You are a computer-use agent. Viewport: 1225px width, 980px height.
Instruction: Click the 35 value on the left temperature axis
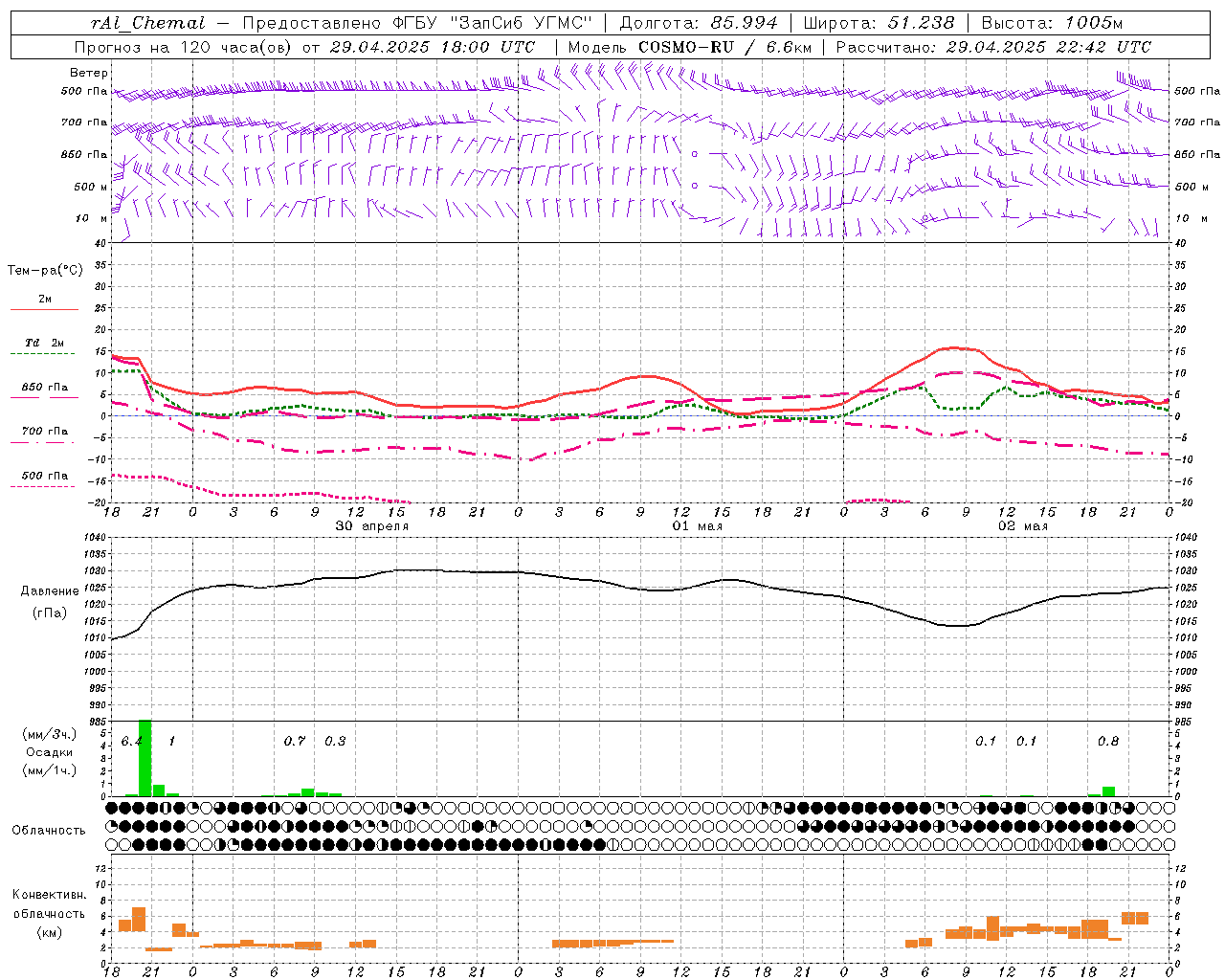(x=99, y=265)
